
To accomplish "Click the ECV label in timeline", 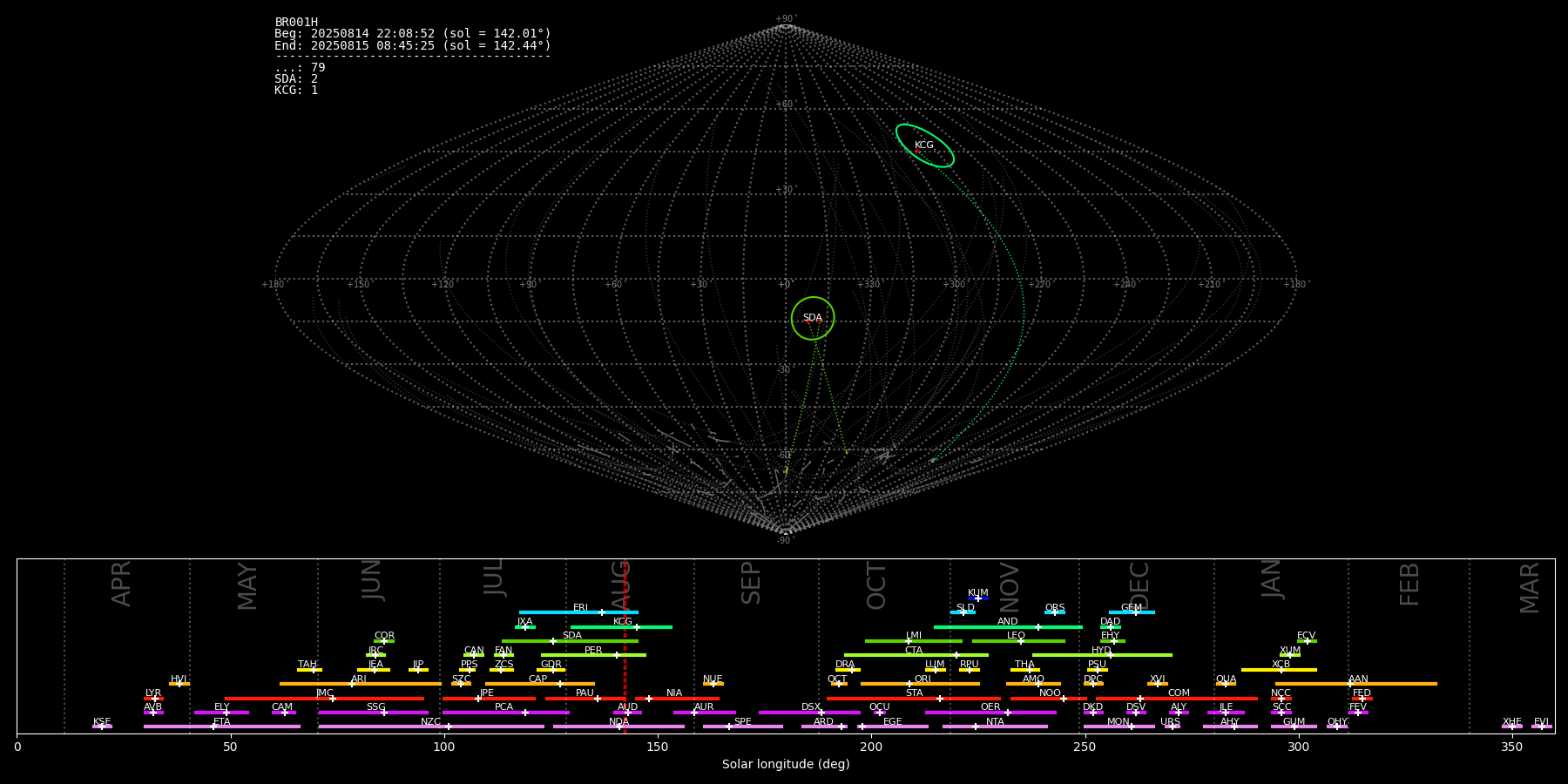I will tap(1306, 636).
